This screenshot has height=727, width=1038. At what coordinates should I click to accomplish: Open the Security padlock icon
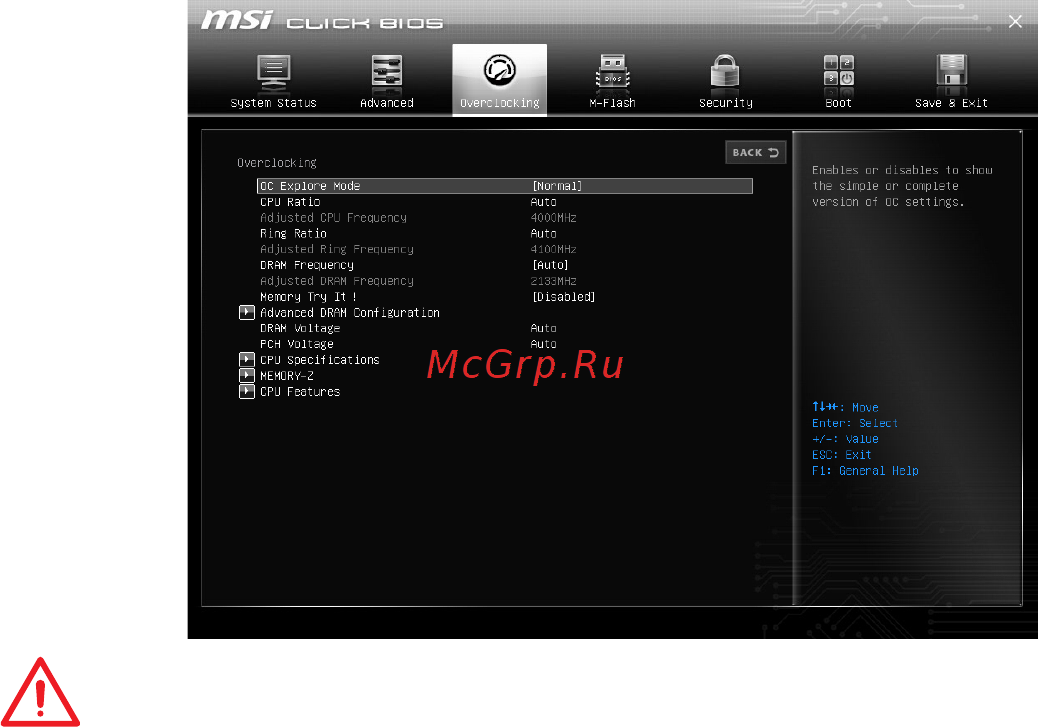(726, 73)
